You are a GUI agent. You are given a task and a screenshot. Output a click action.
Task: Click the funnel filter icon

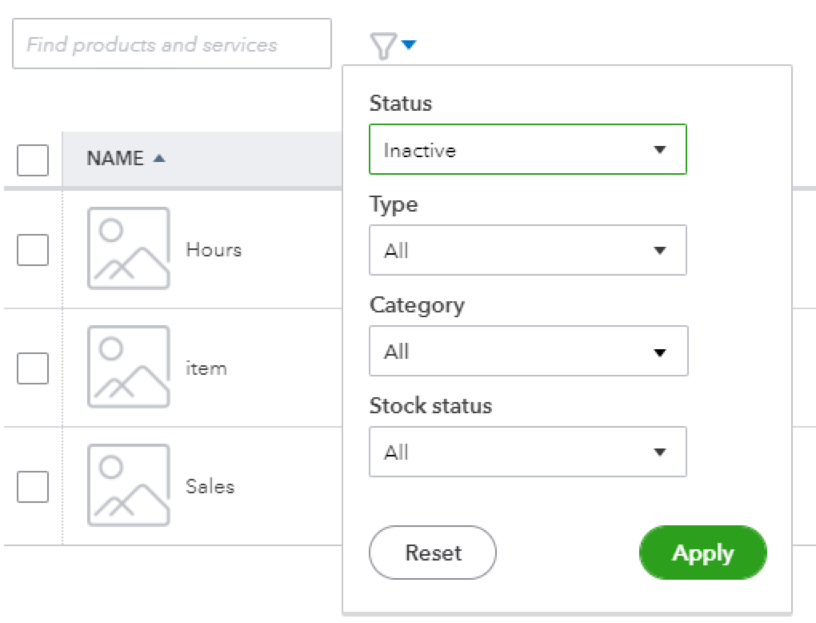point(383,45)
